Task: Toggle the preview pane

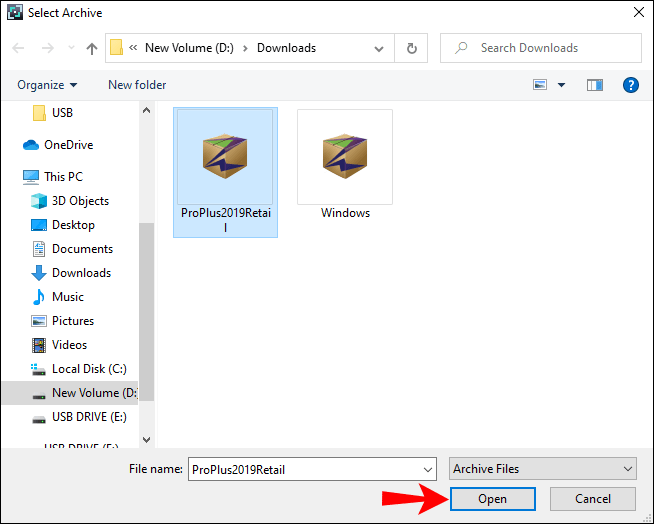Action: click(x=595, y=85)
